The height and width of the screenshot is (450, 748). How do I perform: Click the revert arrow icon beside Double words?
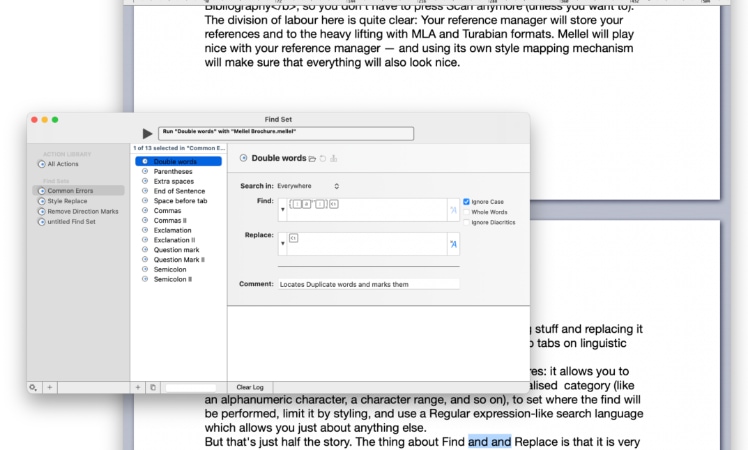[x=323, y=159]
